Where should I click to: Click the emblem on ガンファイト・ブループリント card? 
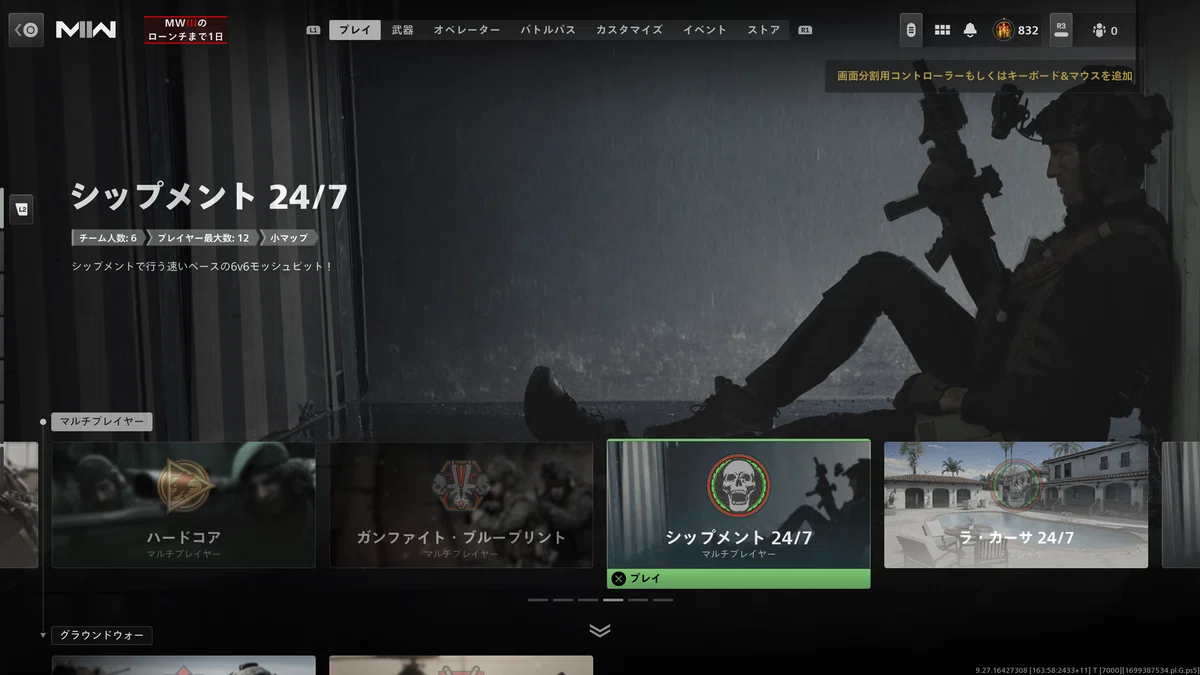[461, 487]
